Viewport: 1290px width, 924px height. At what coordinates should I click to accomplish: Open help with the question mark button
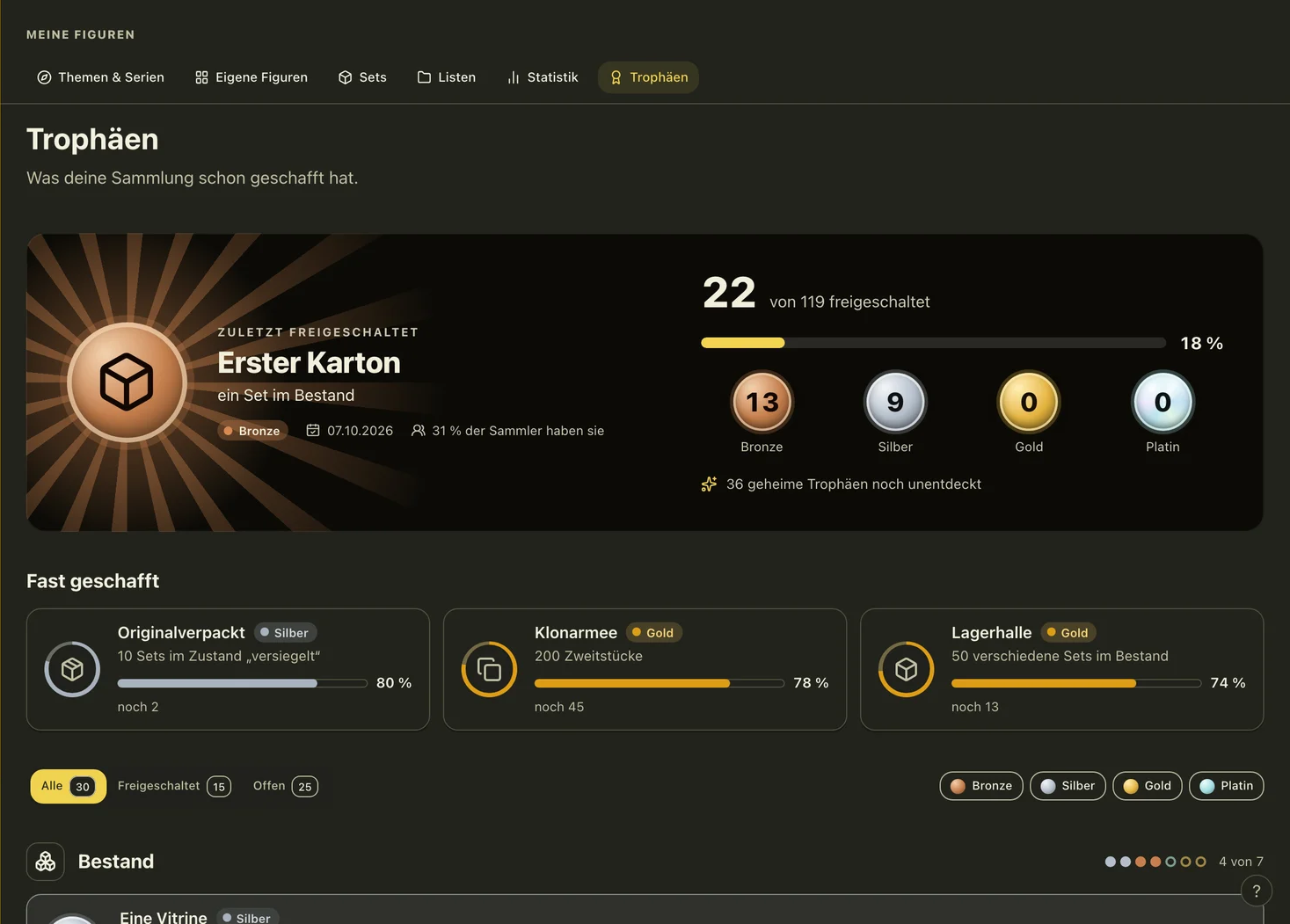1257,891
